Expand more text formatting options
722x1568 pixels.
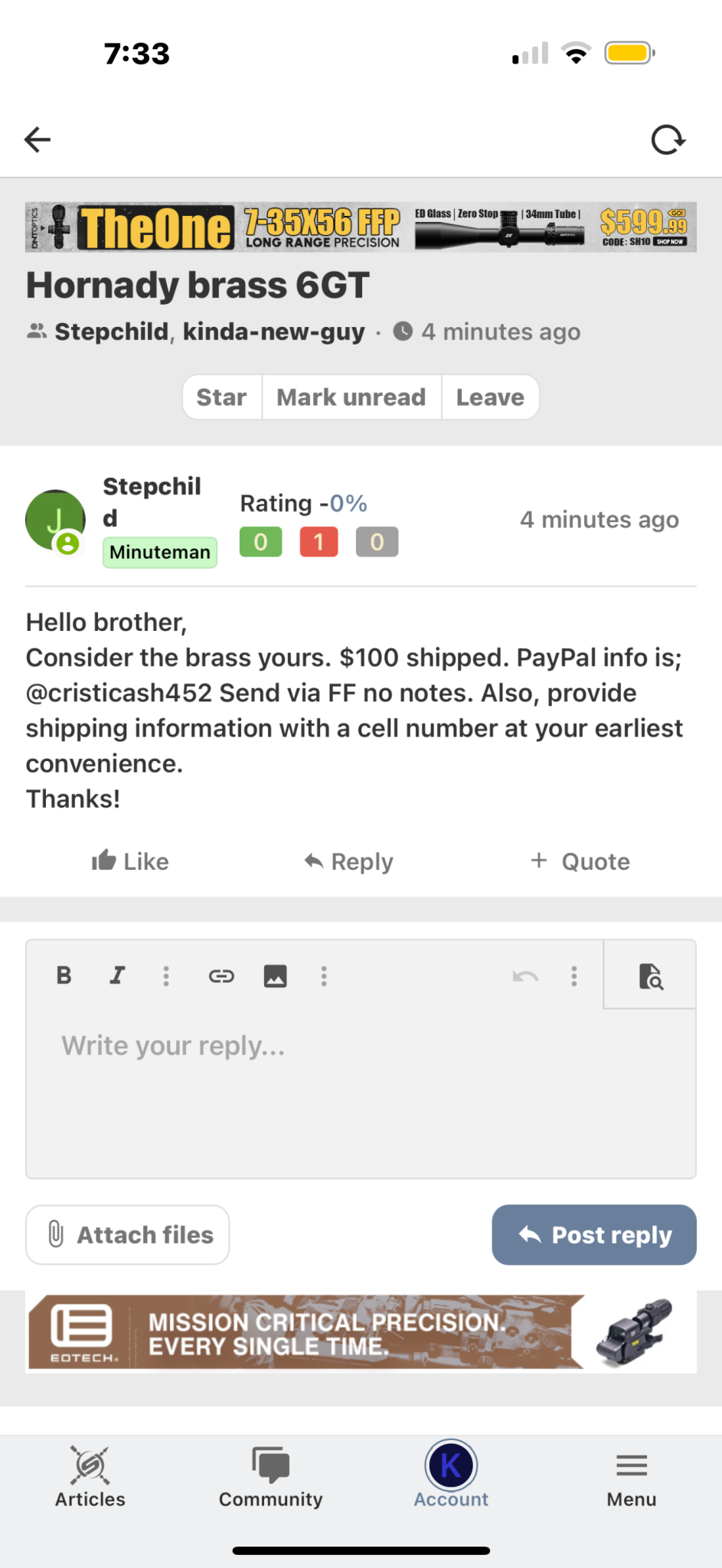click(x=166, y=975)
